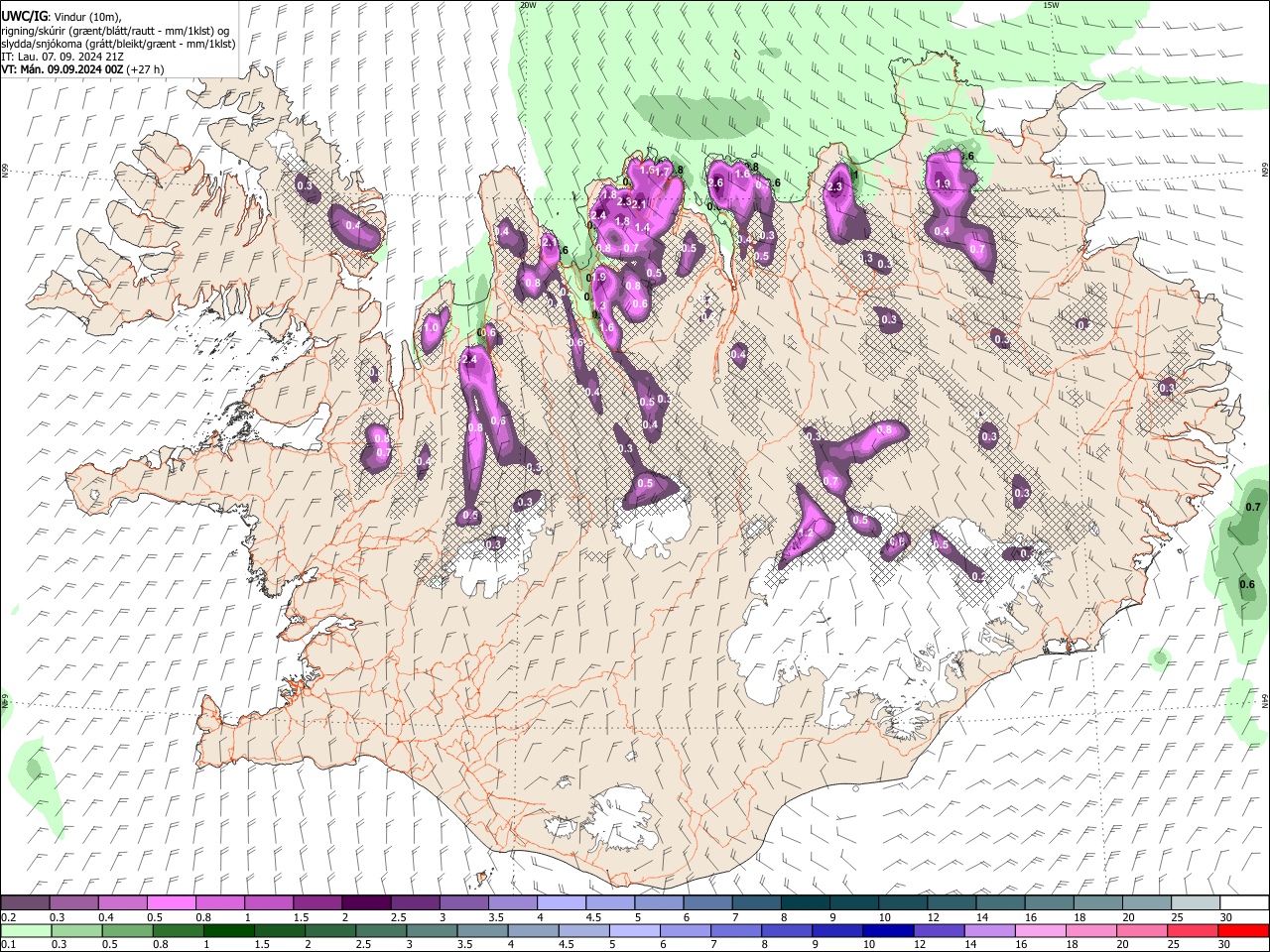Image resolution: width=1270 pixels, height=952 pixels.
Task: Click the pale green rain swatch between 0.1 and 0.3
Action: [x=26, y=930]
